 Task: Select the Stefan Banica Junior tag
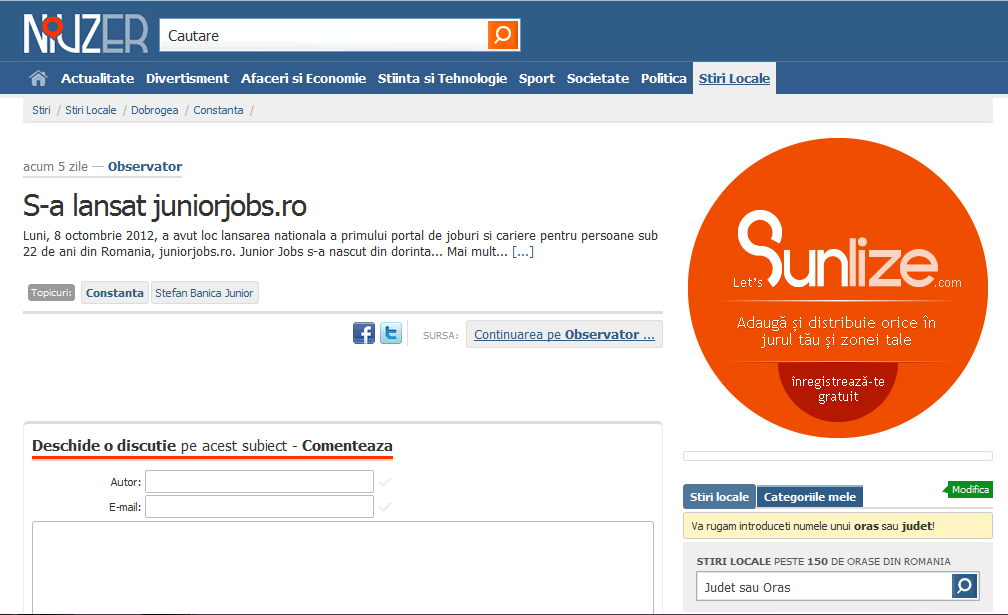point(204,293)
